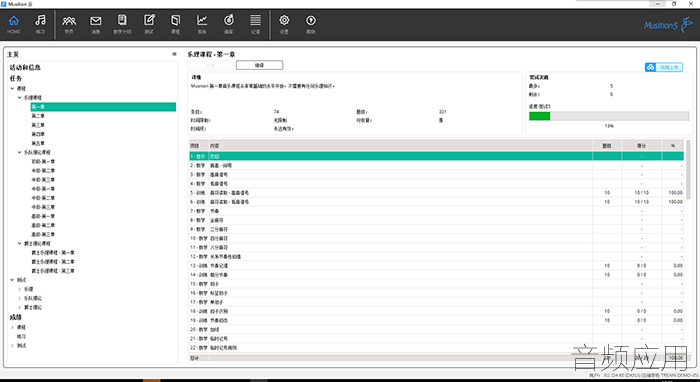Select 爵士乐理课程·第一章 tree item
700x382 pixels.
pos(53,253)
